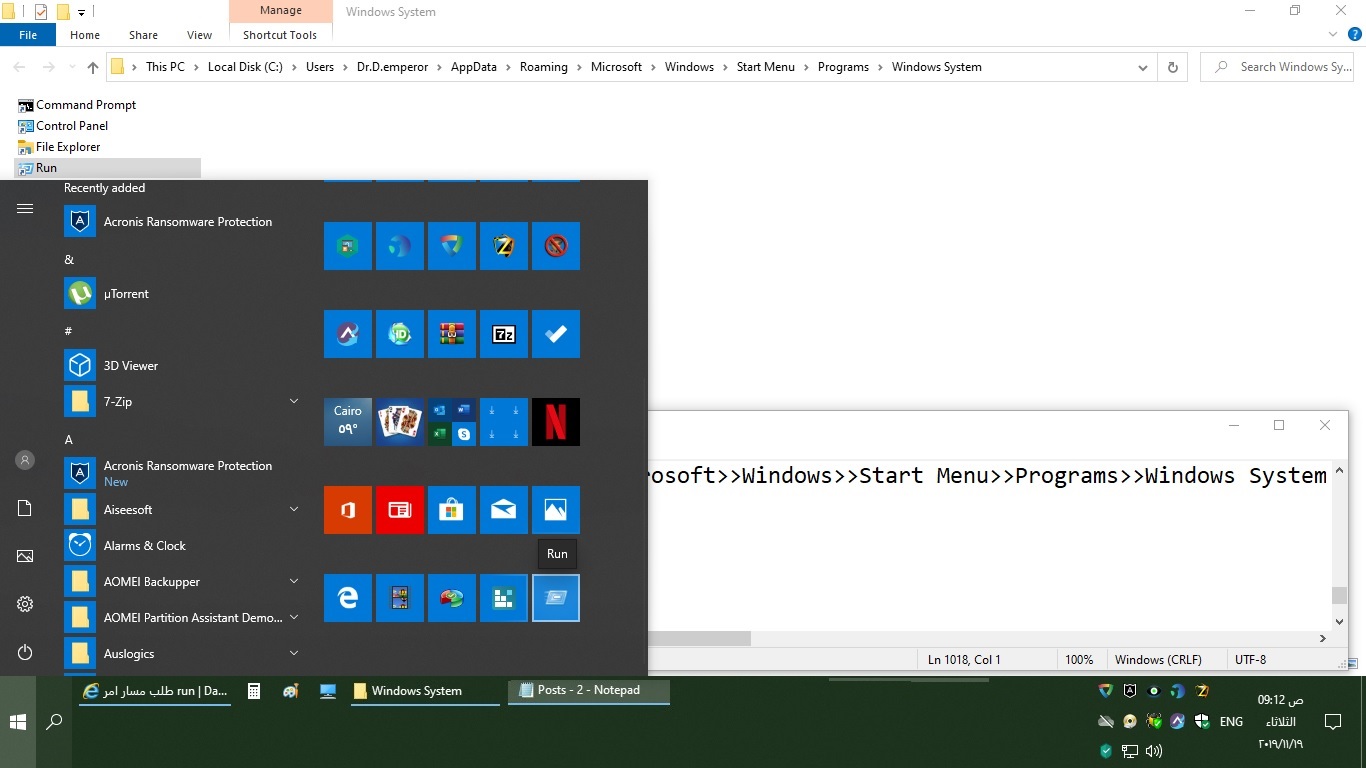Switch to the Share ribbon tab
1366x768 pixels.
[x=143, y=35]
